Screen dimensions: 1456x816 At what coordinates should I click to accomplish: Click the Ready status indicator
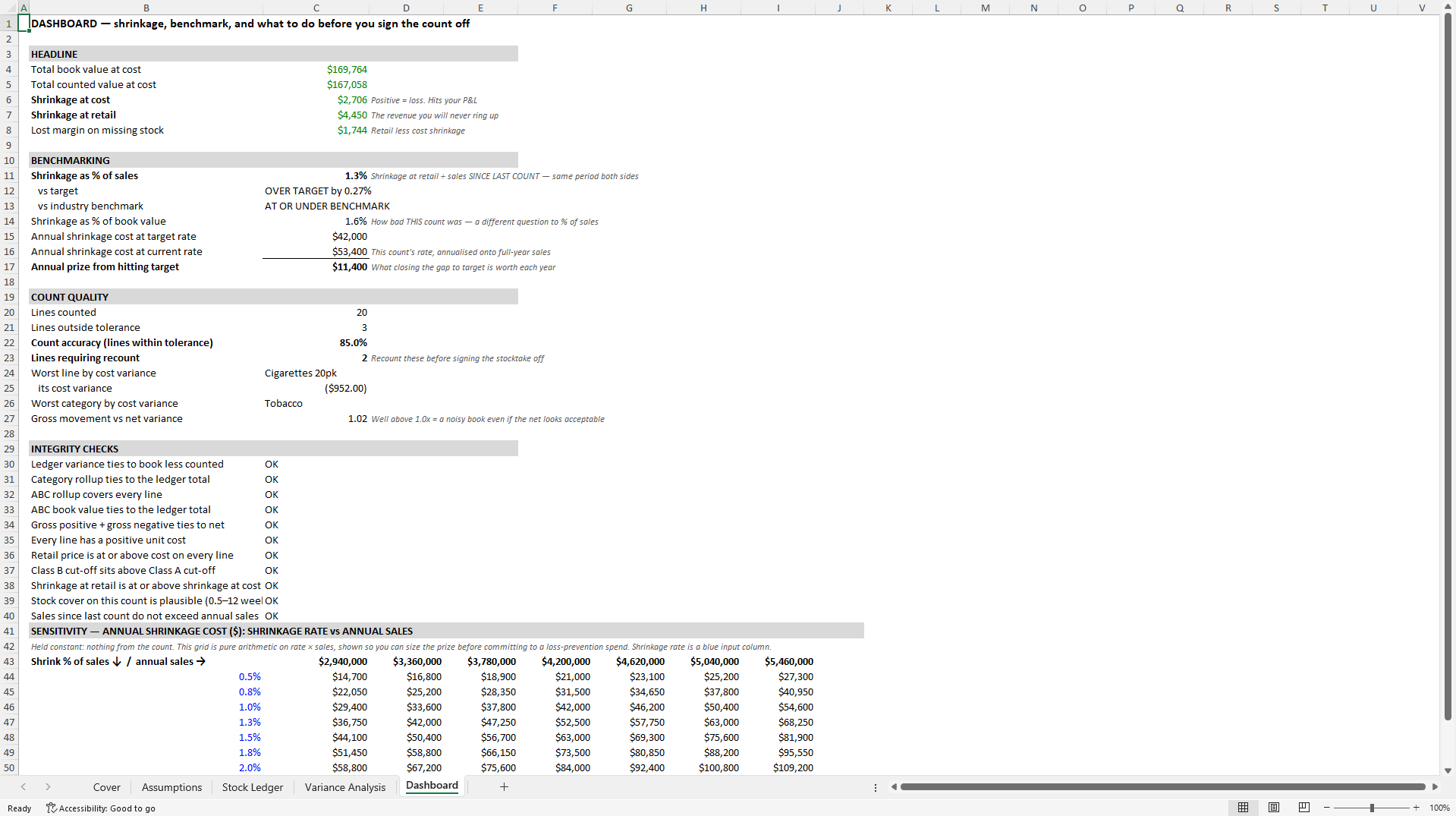pos(19,808)
